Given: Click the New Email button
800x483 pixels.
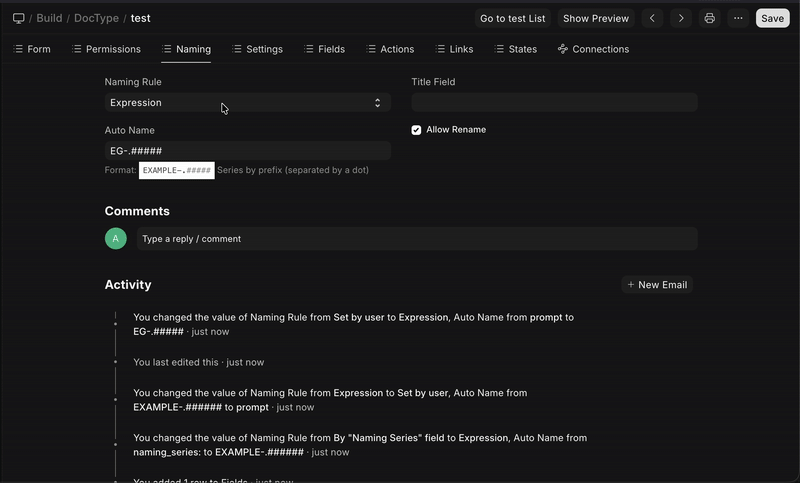Looking at the screenshot, I should 657,285.
